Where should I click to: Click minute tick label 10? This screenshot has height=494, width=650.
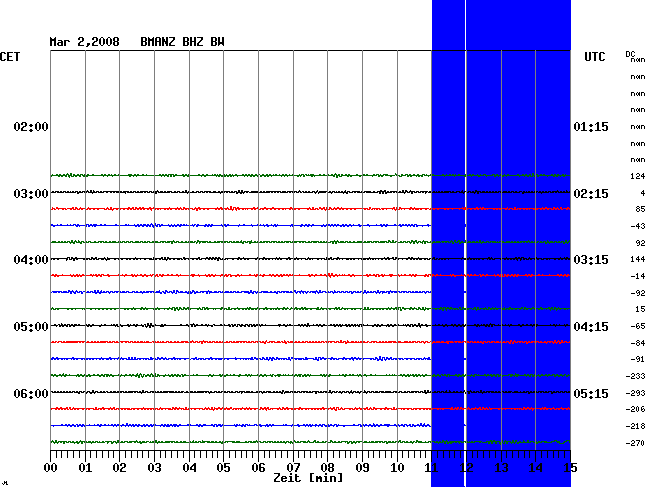[x=397, y=468]
